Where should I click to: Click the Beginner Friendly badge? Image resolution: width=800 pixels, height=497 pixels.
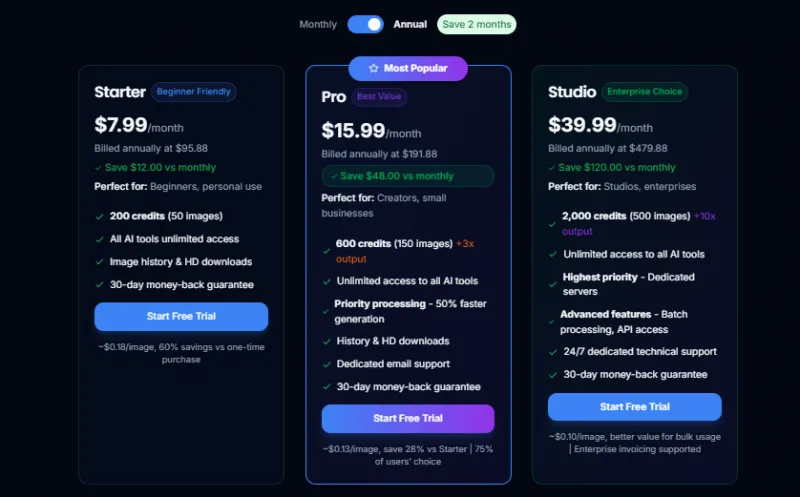pyautogui.click(x=193, y=91)
